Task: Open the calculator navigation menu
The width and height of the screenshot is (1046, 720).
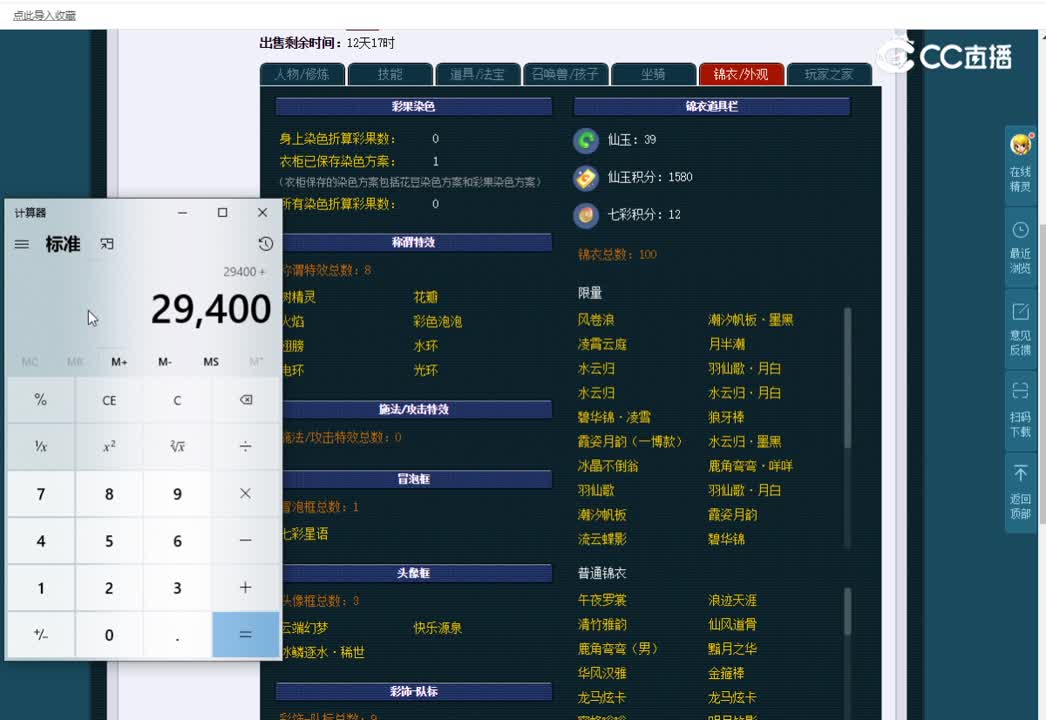Action: [x=22, y=243]
